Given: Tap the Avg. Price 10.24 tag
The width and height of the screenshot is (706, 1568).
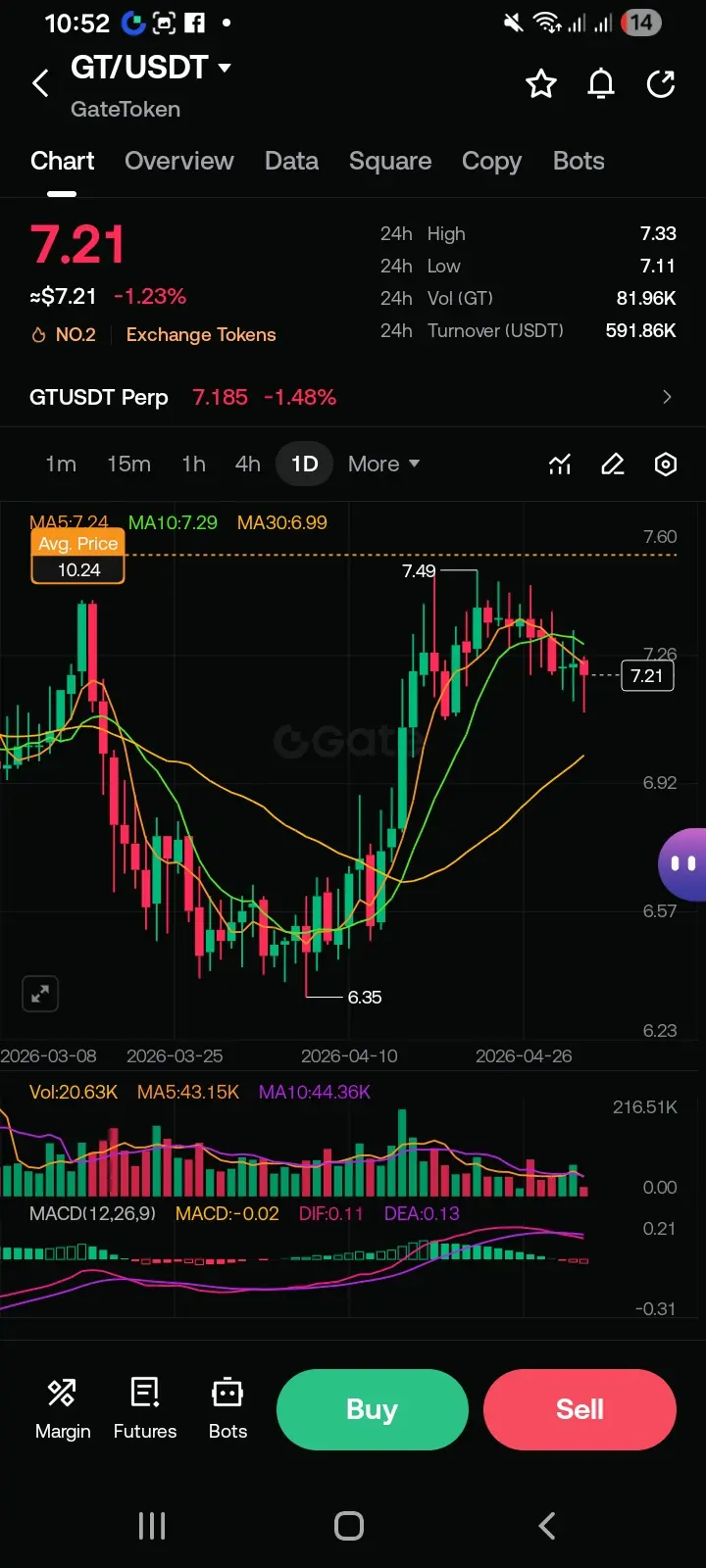Looking at the screenshot, I should point(78,557).
